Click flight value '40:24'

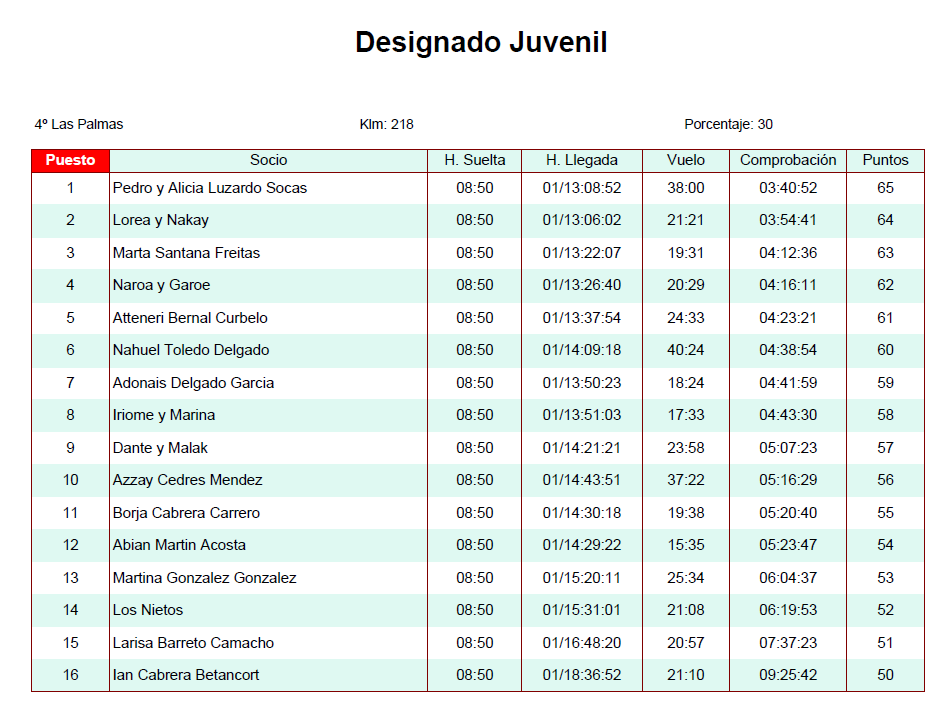click(686, 350)
